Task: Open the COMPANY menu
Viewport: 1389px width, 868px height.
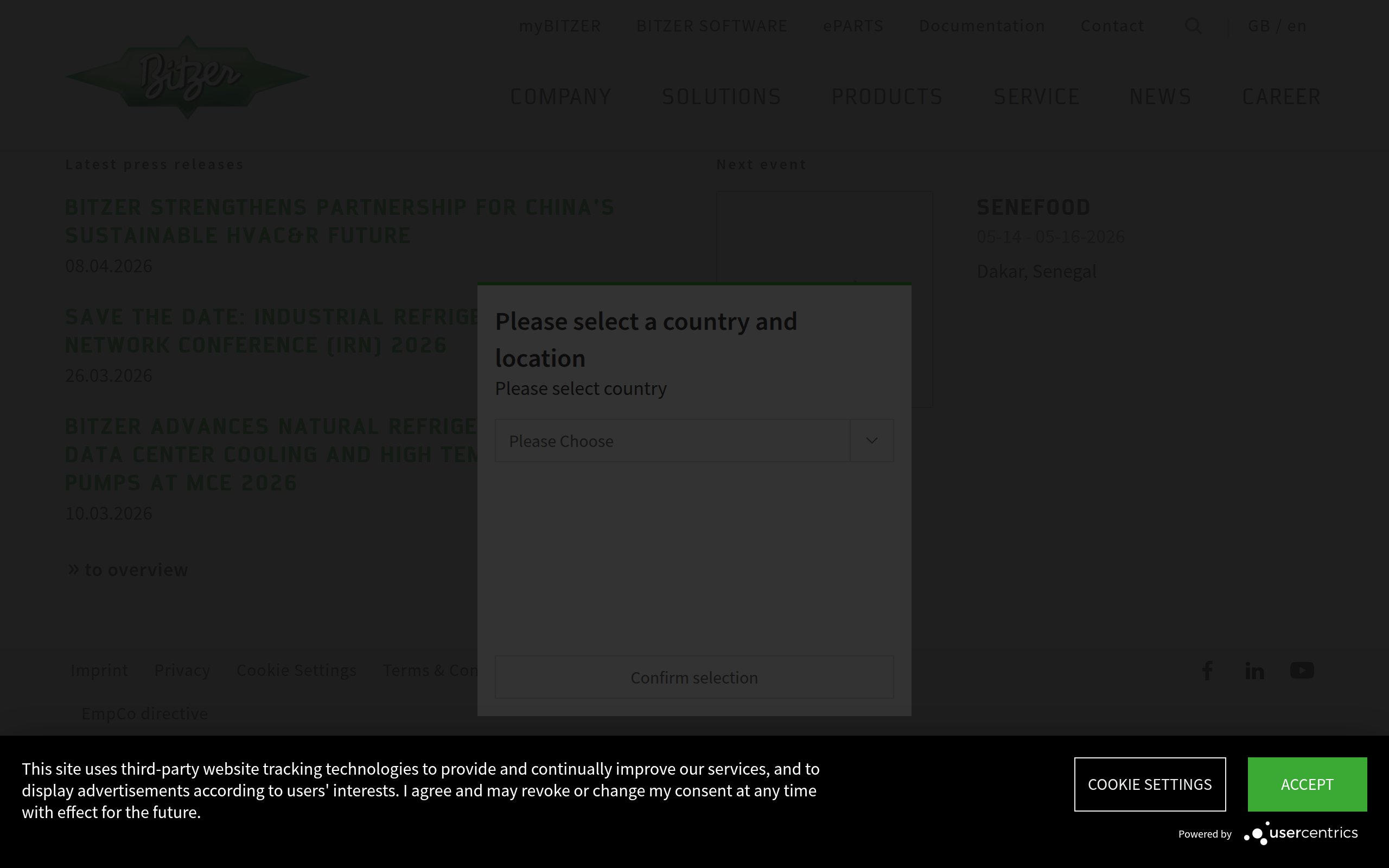Action: (x=561, y=97)
